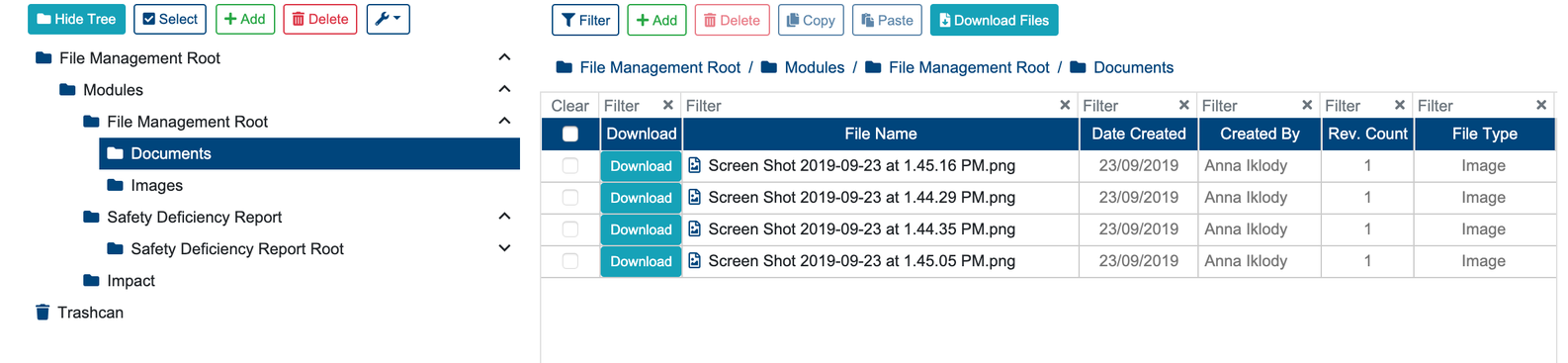The width and height of the screenshot is (1568, 363).
Task: Check the row for 1.44.29 PM screenshot
Action: (570, 198)
